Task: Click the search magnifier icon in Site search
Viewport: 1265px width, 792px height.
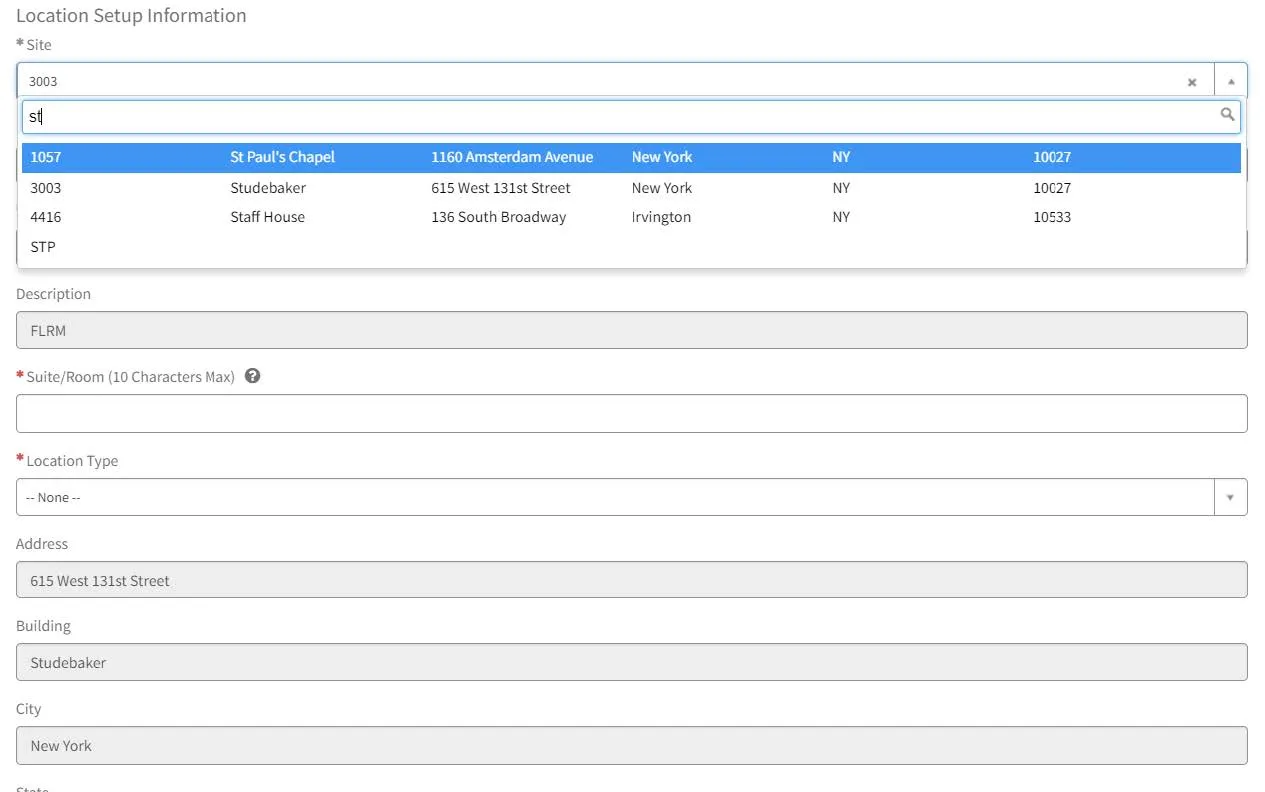Action: (1227, 115)
